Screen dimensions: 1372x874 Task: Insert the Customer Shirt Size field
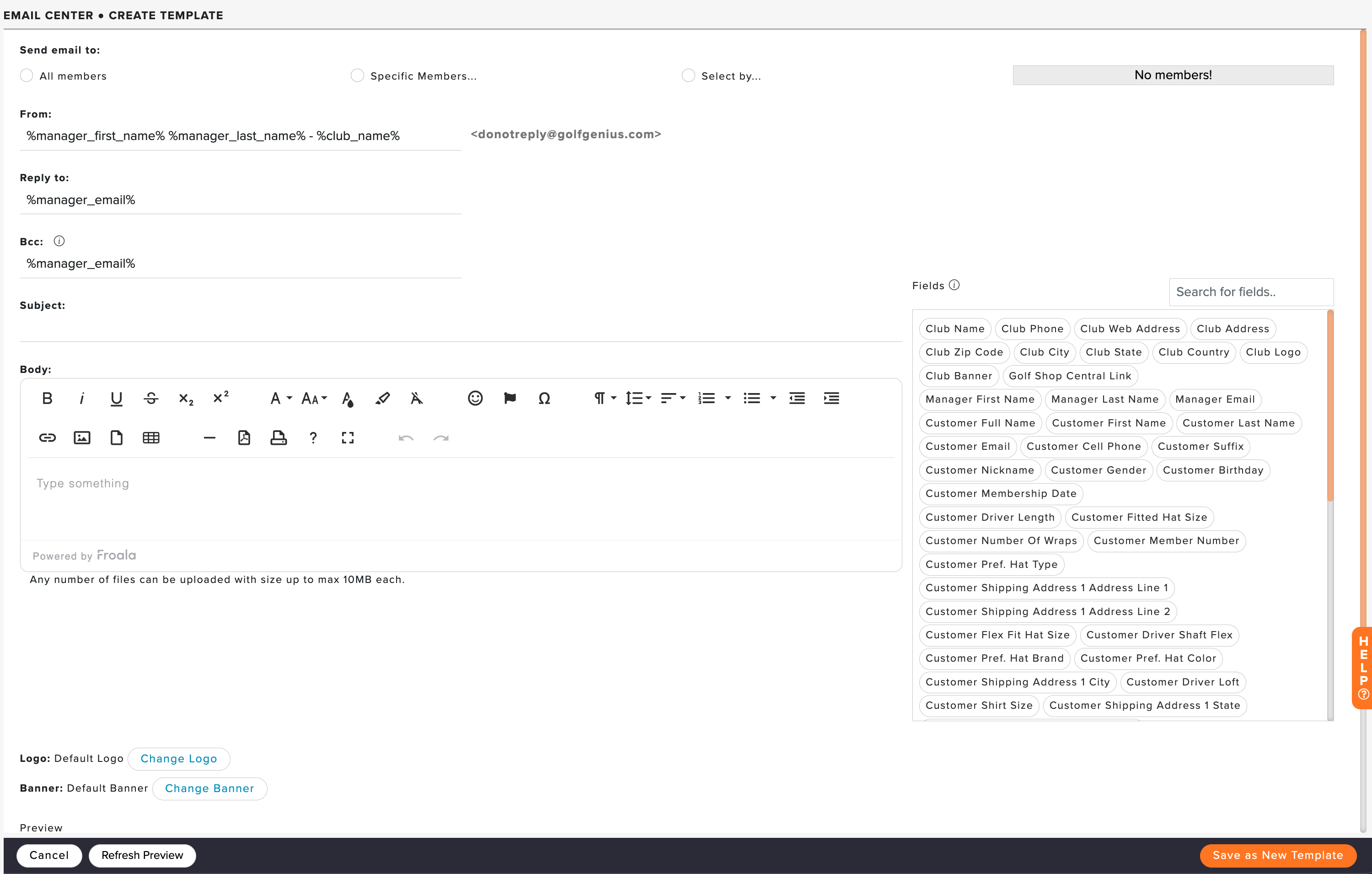pyautogui.click(x=979, y=706)
